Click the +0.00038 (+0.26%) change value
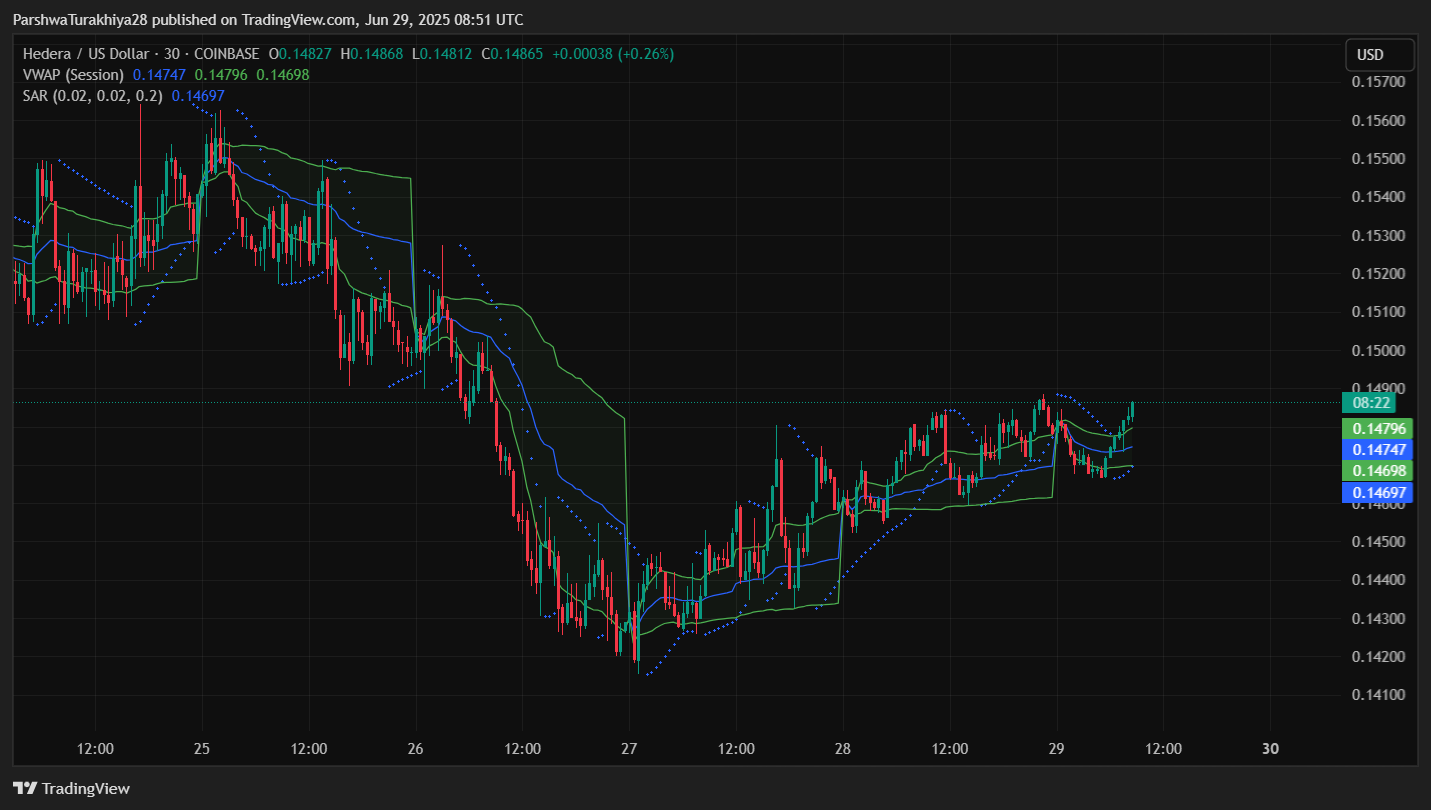1431x810 pixels. click(612, 54)
